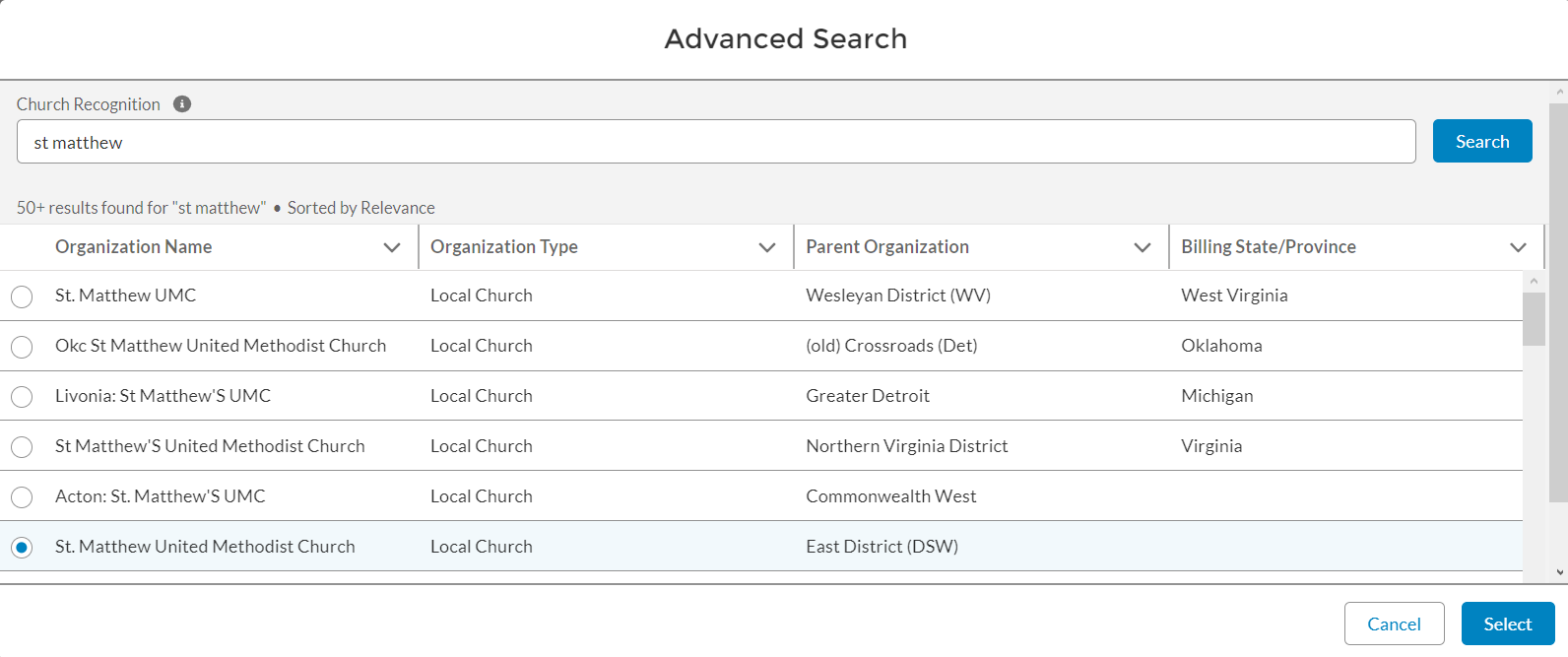Screen dimensions: 1568x657
Task: Expand Parent Organization column menu chevron
Action: point(1143,247)
